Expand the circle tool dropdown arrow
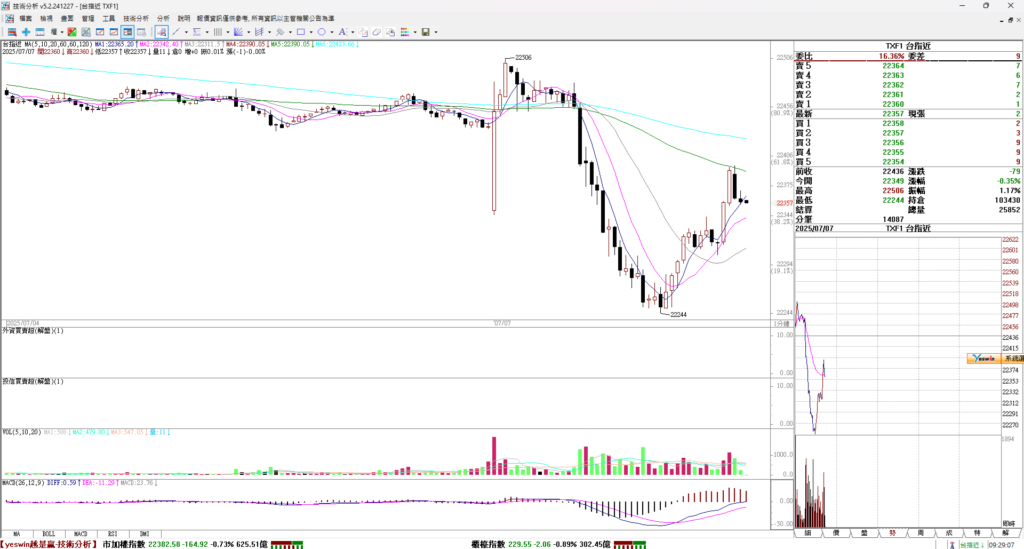 click(x=332, y=32)
